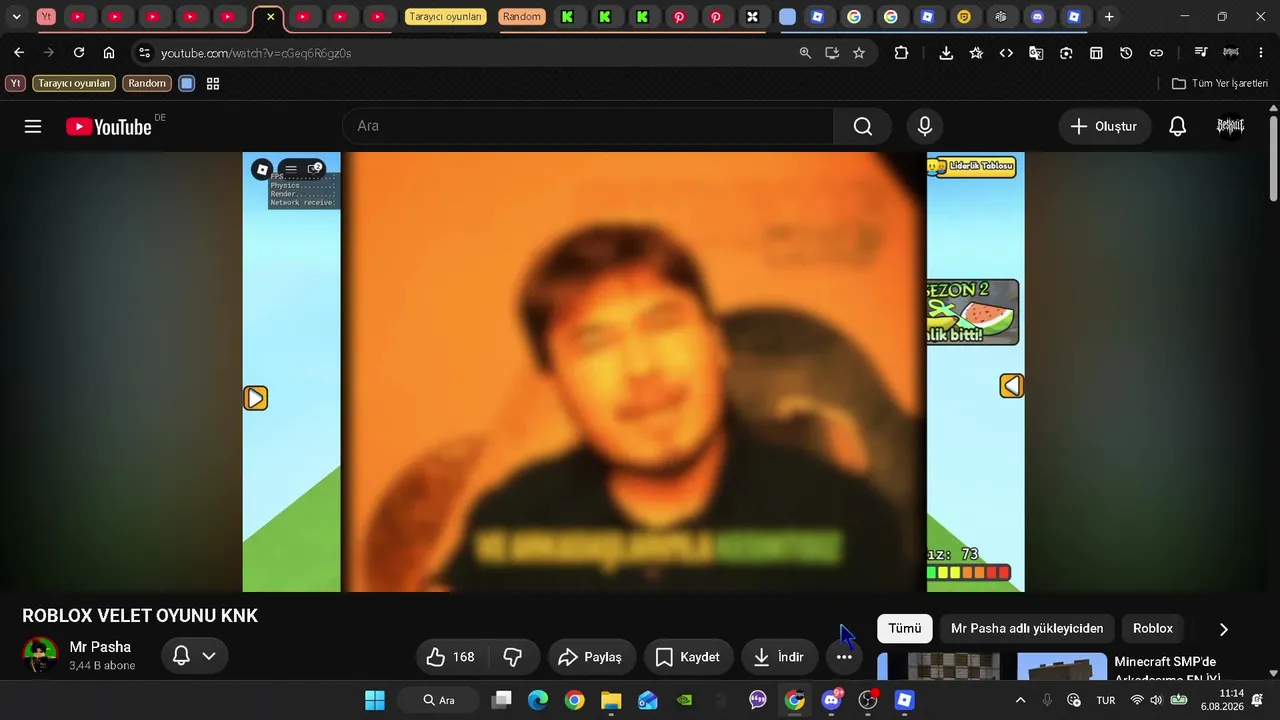
Task: Open Discord from the taskbar
Action: click(831, 700)
